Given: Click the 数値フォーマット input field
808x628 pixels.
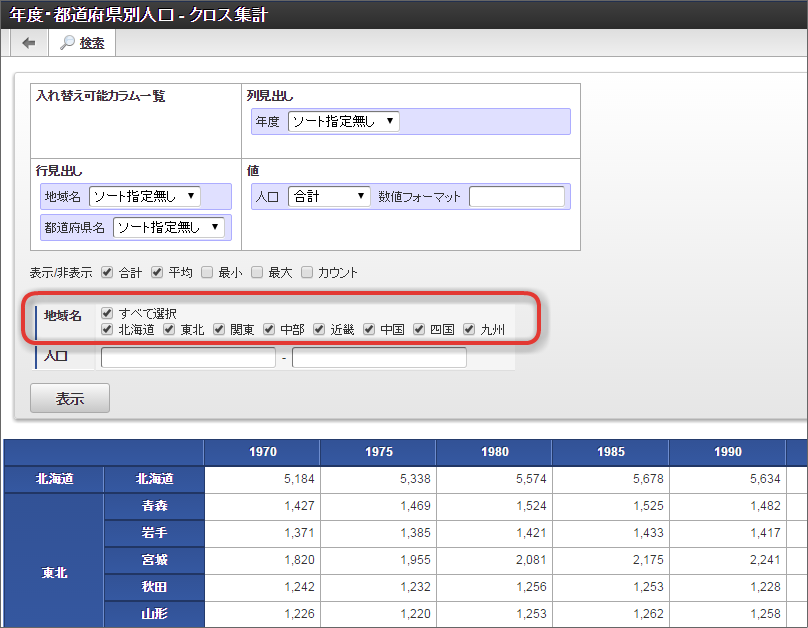Looking at the screenshot, I should tap(517, 196).
